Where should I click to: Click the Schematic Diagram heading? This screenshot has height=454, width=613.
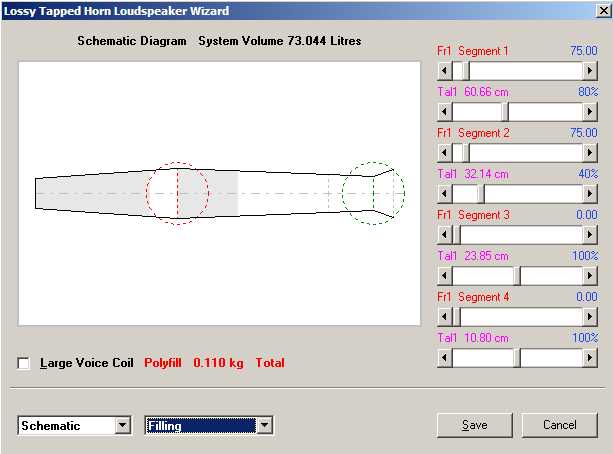pos(132,41)
